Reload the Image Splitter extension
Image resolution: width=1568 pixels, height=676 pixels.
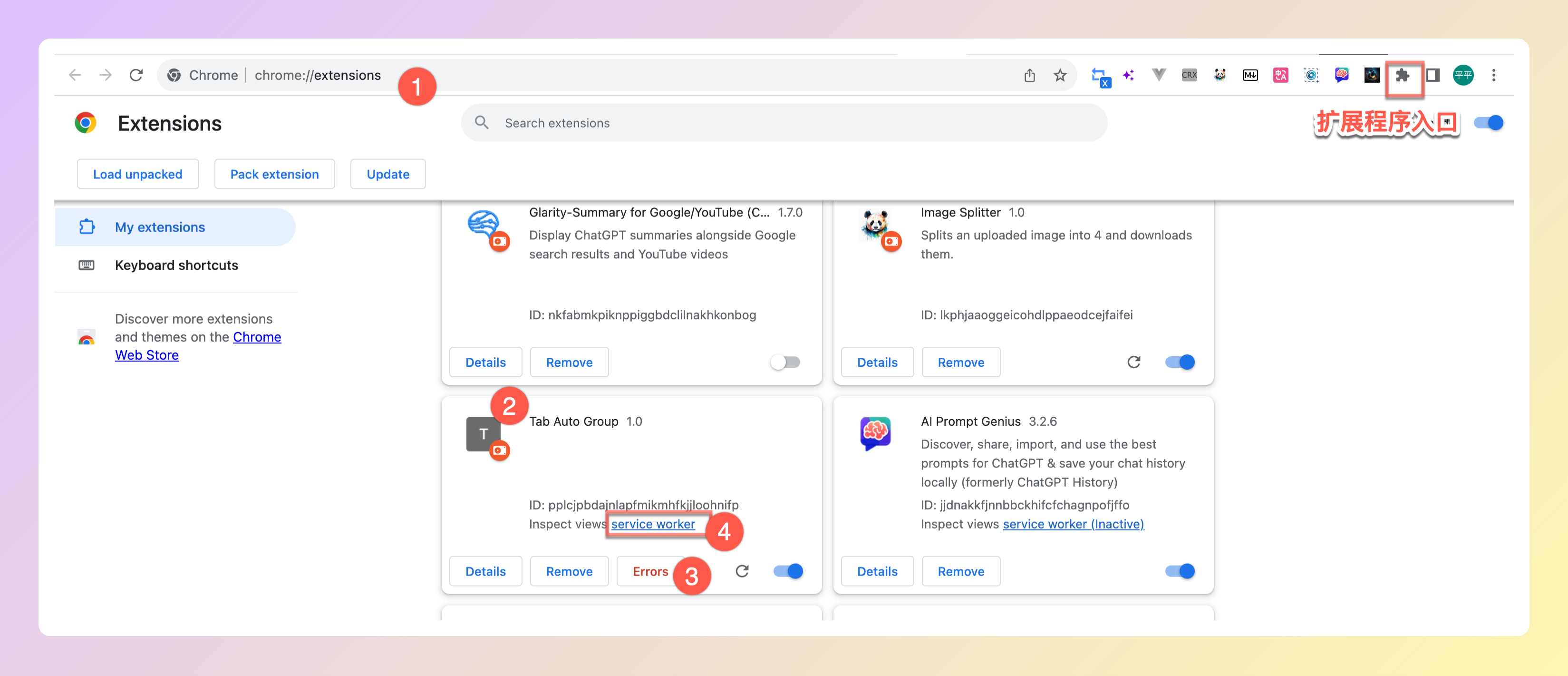(x=1133, y=362)
